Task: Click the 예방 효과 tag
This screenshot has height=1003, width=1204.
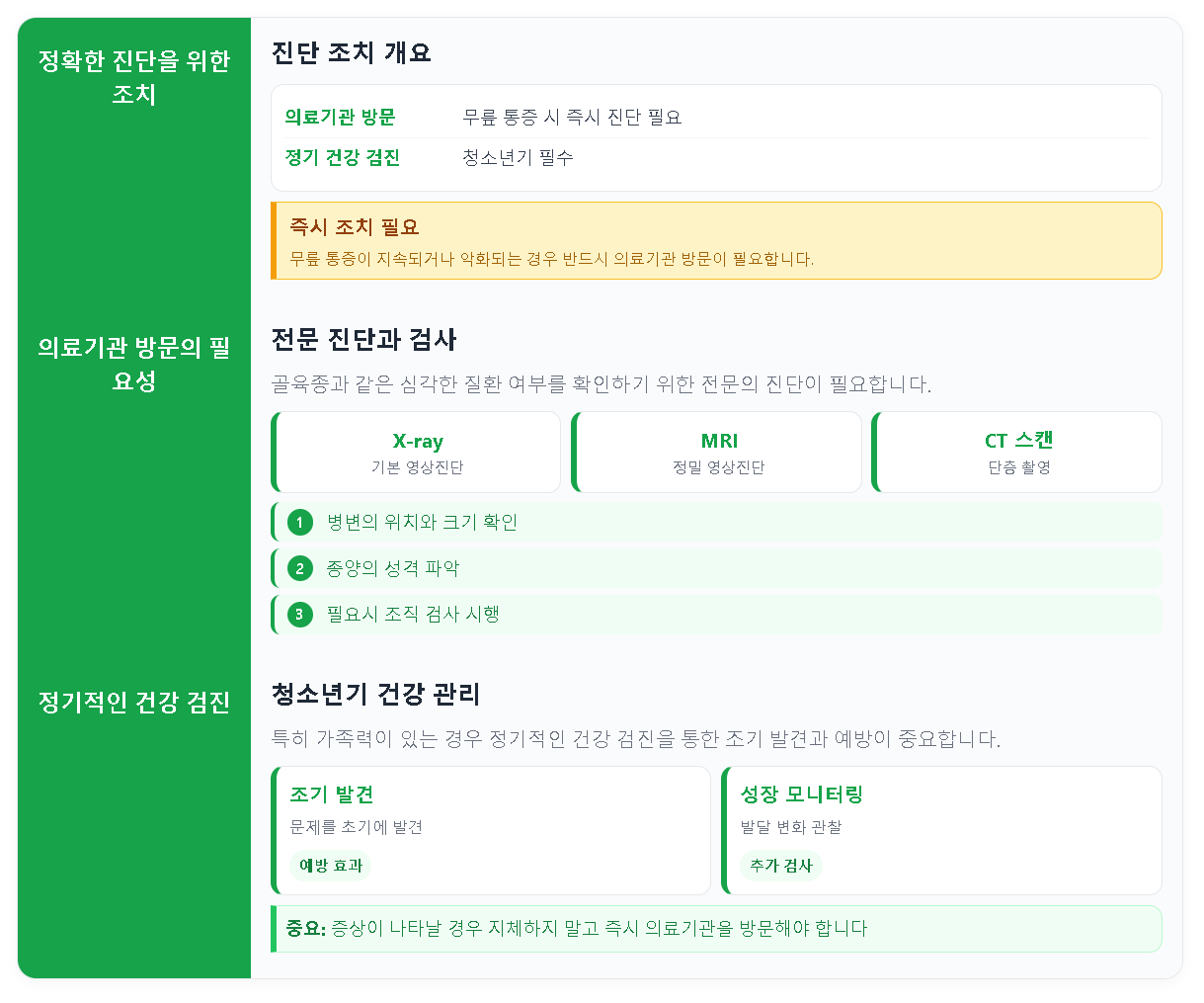Action: click(x=331, y=866)
